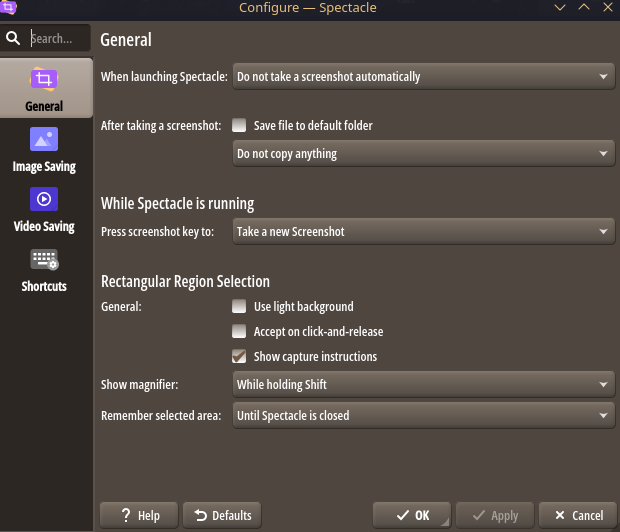620x532 pixels.
Task: Click the Spectacle app icon in title bar
Action: pos(8,7)
